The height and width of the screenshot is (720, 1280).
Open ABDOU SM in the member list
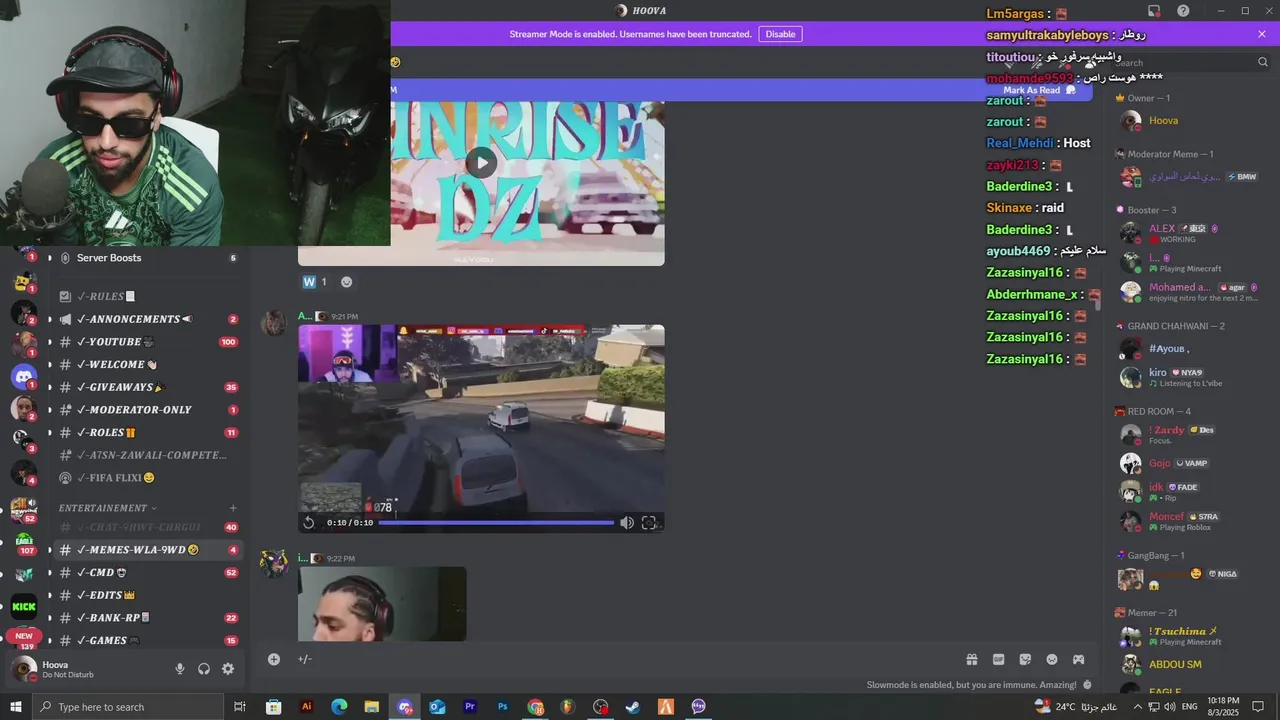pos(1190,664)
